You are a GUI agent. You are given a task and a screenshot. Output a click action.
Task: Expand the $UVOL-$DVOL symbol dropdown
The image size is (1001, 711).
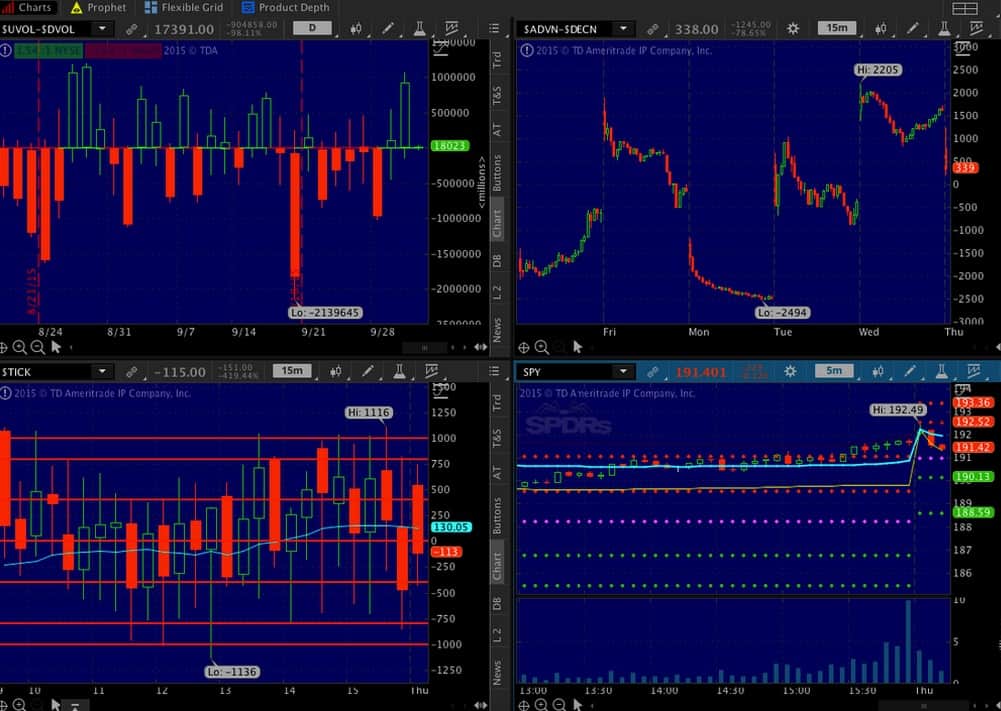102,29
